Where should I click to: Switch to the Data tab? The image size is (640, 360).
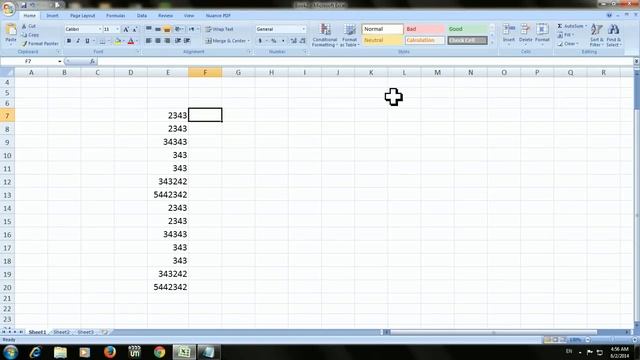(x=142, y=16)
